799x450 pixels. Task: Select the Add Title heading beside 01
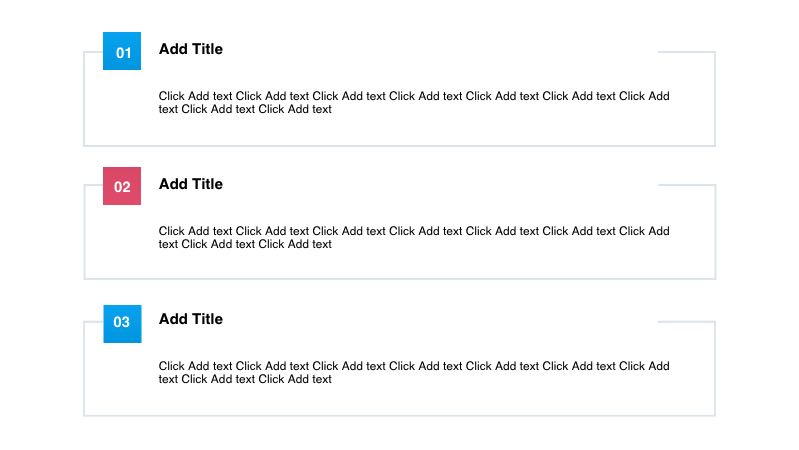191,49
